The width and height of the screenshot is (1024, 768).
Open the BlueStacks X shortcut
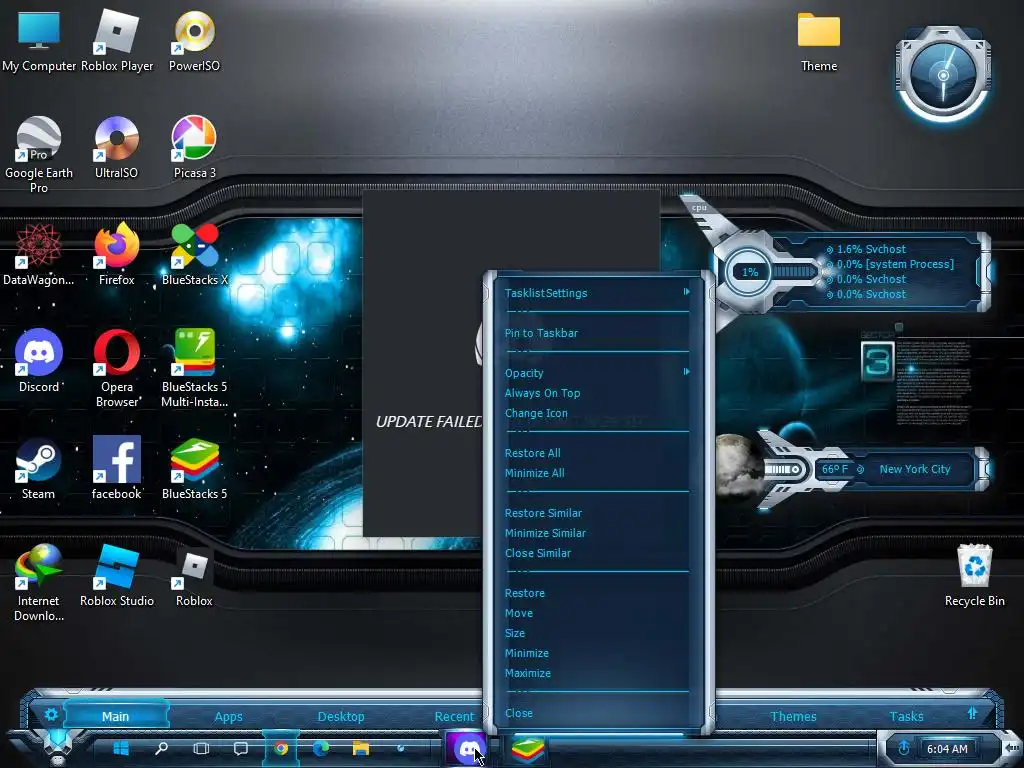[194, 255]
